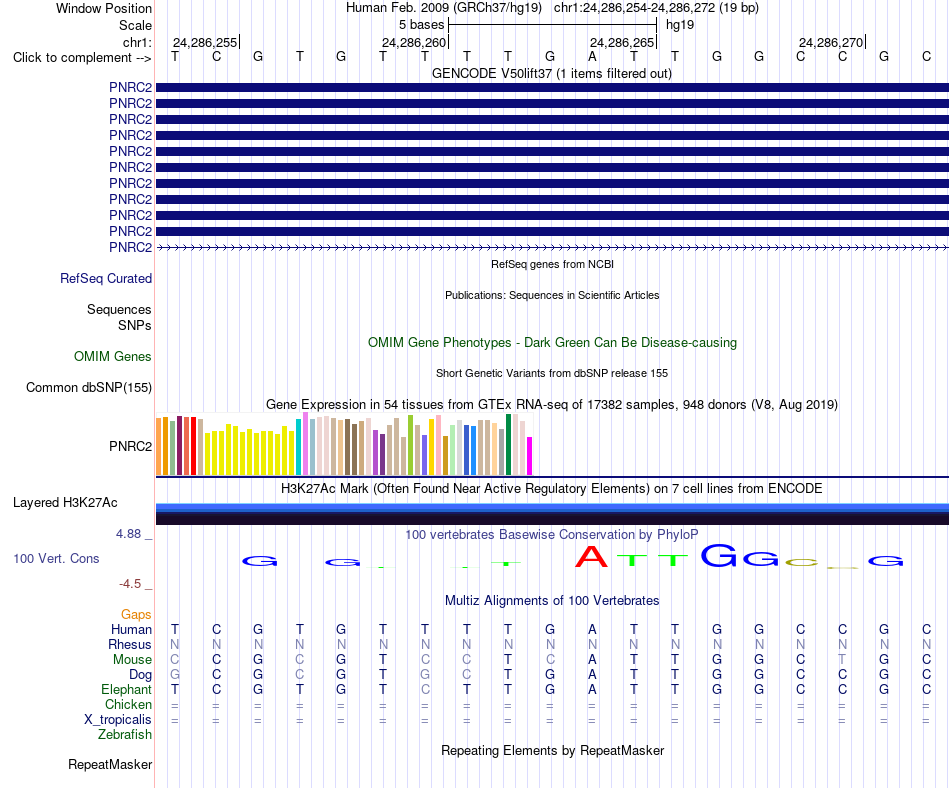
Task: Click the 'Click to complement -->' label
Action: pyautogui.click(x=82, y=58)
